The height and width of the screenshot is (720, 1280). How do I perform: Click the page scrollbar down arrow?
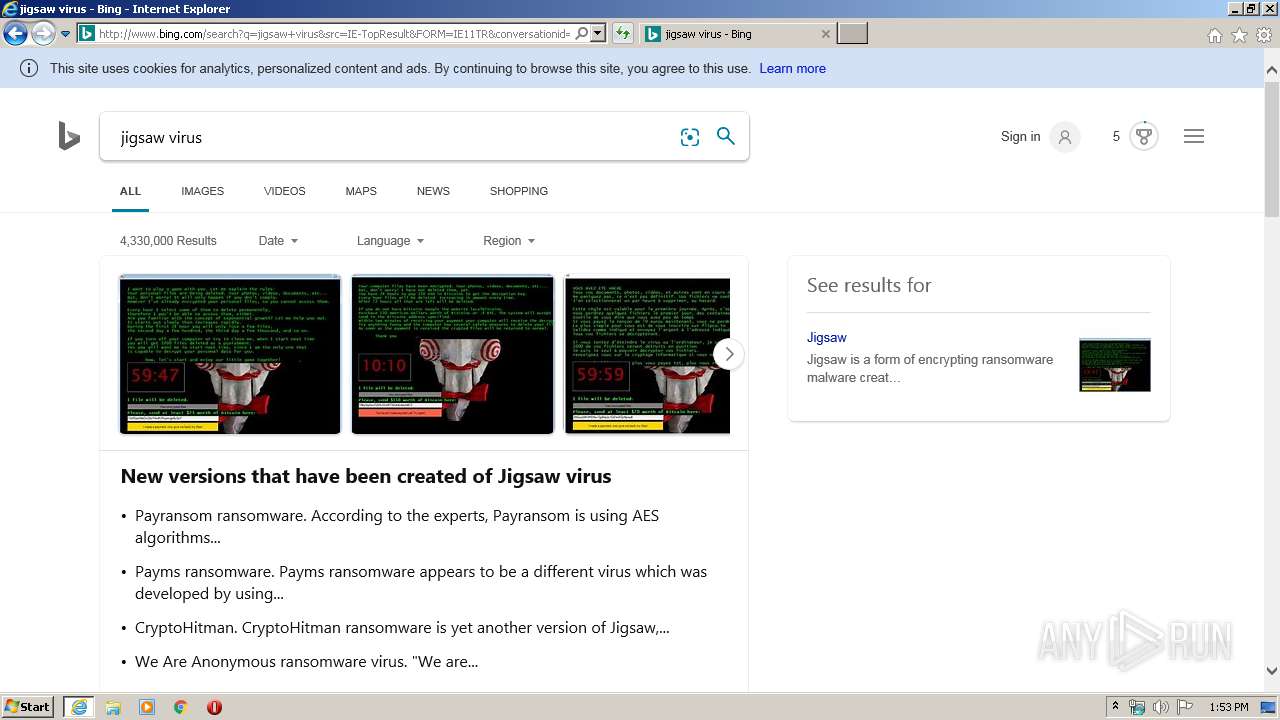tap(1272, 671)
